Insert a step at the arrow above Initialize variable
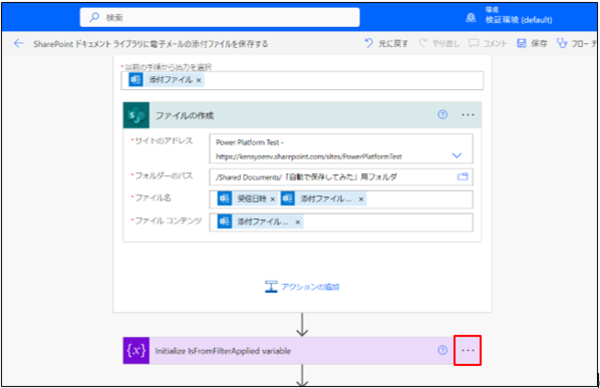Viewport: 600px width, 388px height. (x=302, y=325)
